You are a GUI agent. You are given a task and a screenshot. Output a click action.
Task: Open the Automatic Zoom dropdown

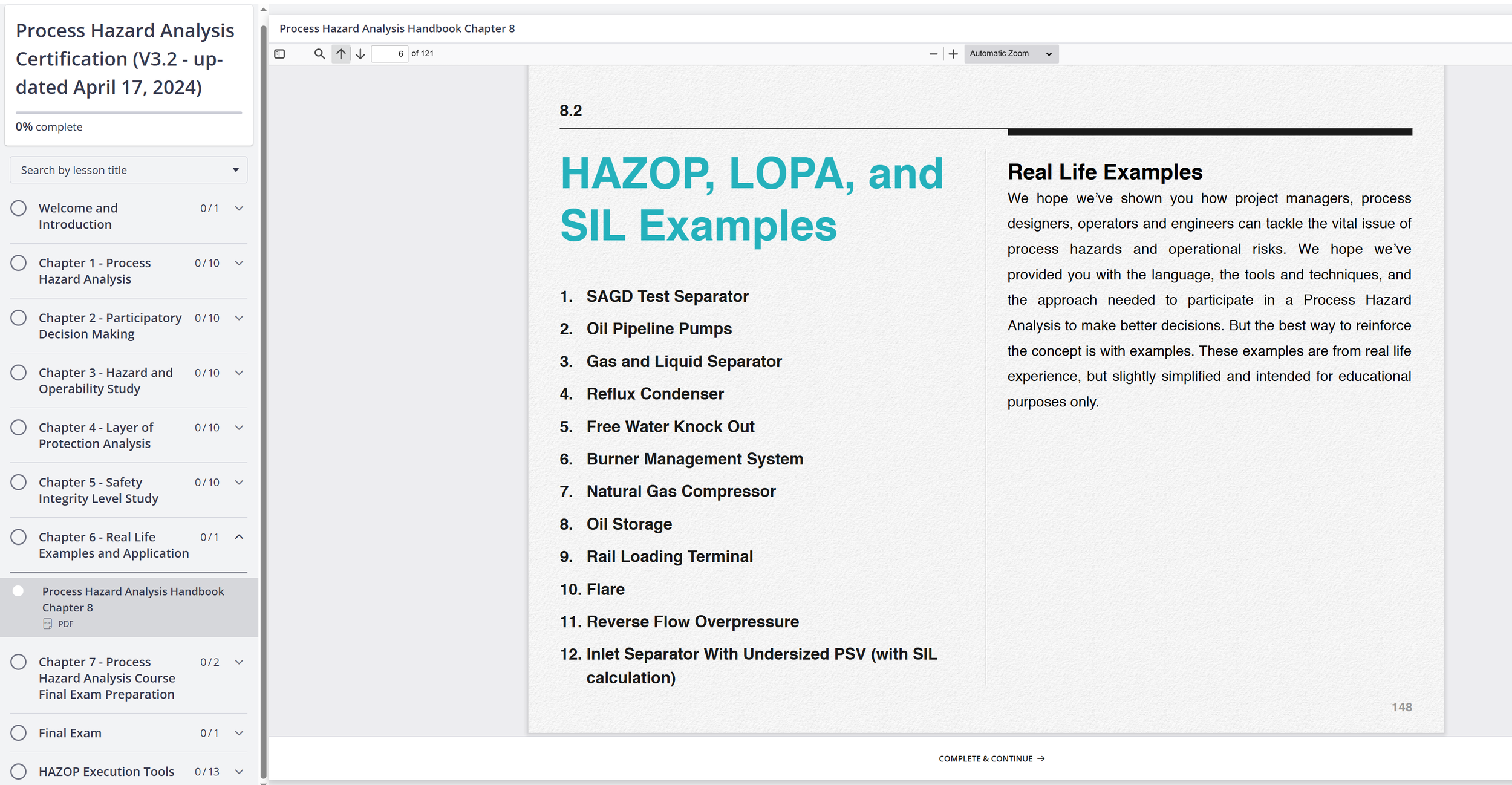1011,54
